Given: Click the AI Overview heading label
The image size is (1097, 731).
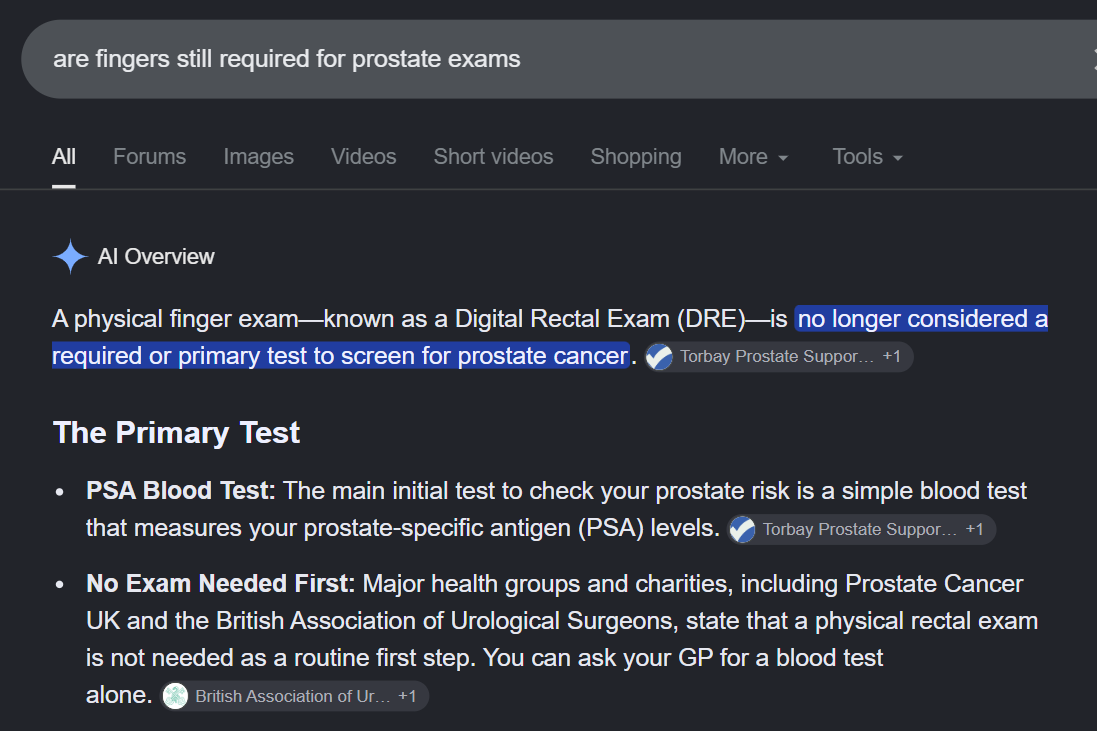Looking at the screenshot, I should [156, 257].
